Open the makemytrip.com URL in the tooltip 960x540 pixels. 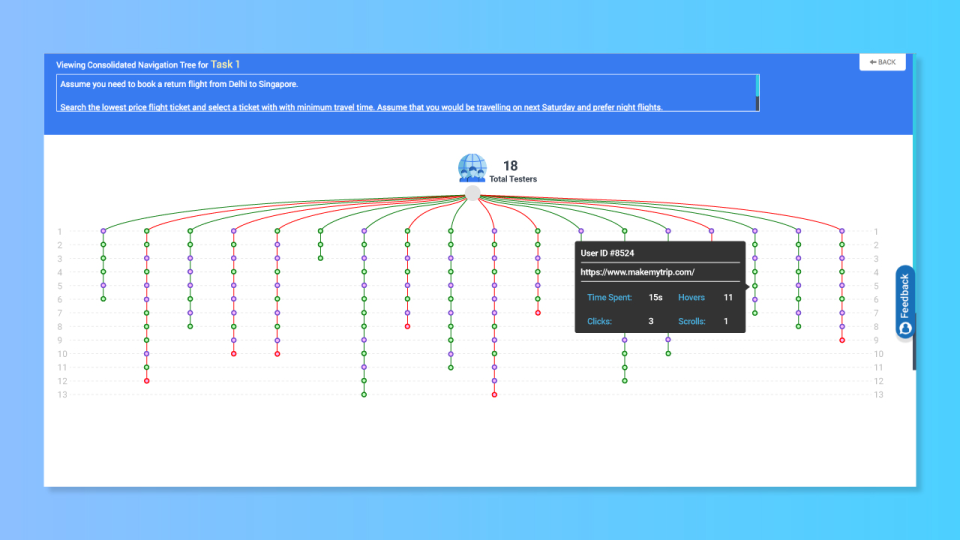(x=637, y=272)
